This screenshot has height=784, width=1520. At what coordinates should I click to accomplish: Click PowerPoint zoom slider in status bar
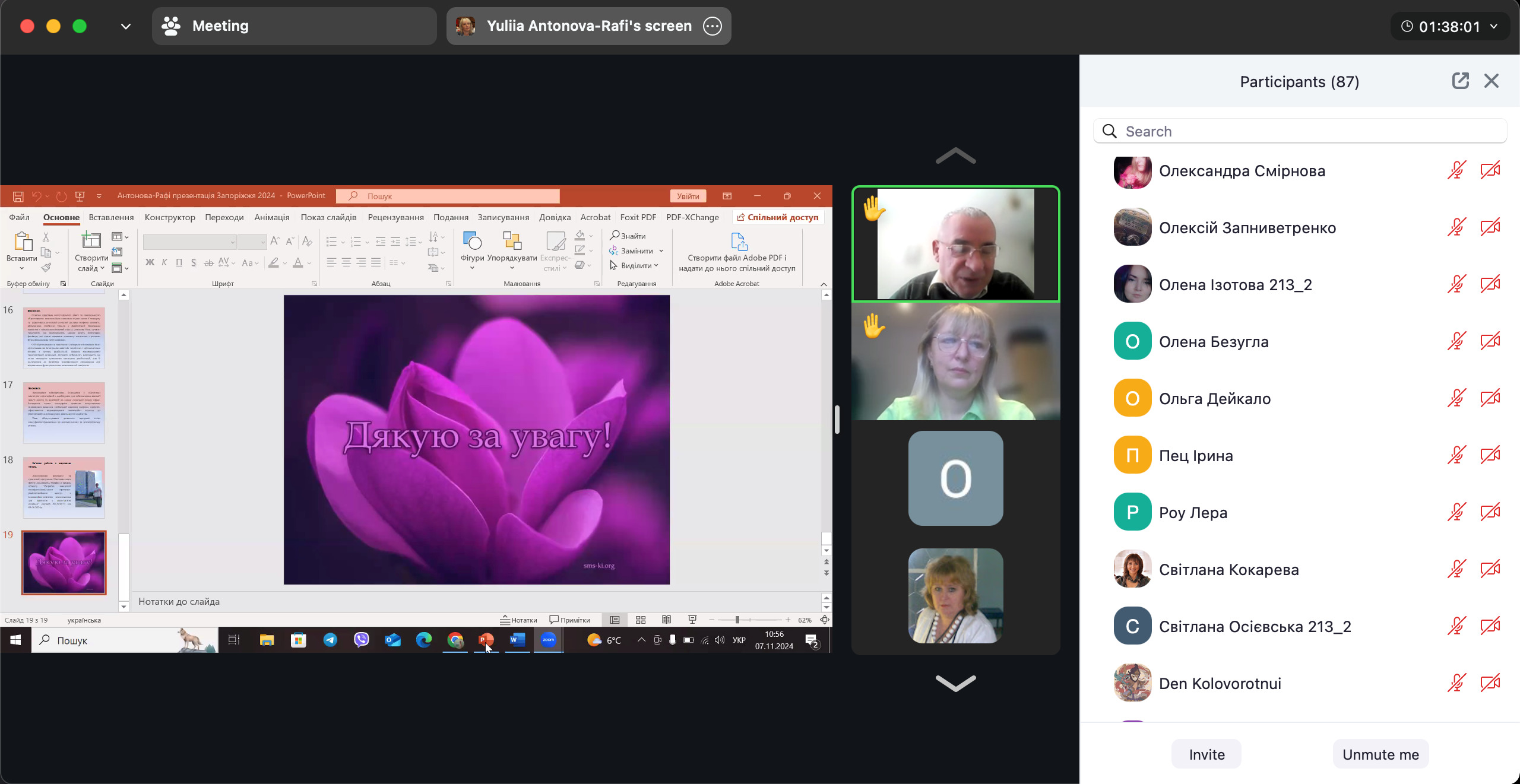click(x=737, y=620)
